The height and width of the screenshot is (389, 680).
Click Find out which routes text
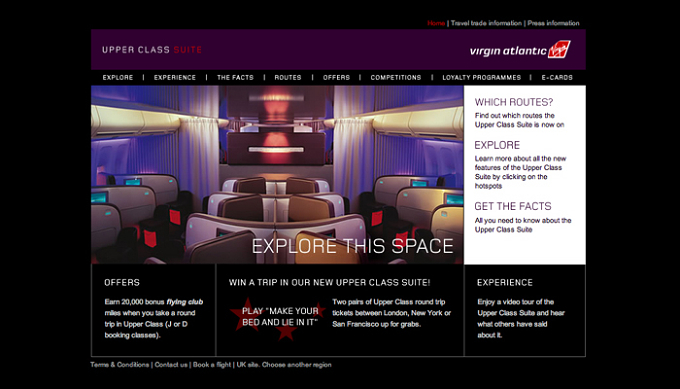[x=519, y=120]
